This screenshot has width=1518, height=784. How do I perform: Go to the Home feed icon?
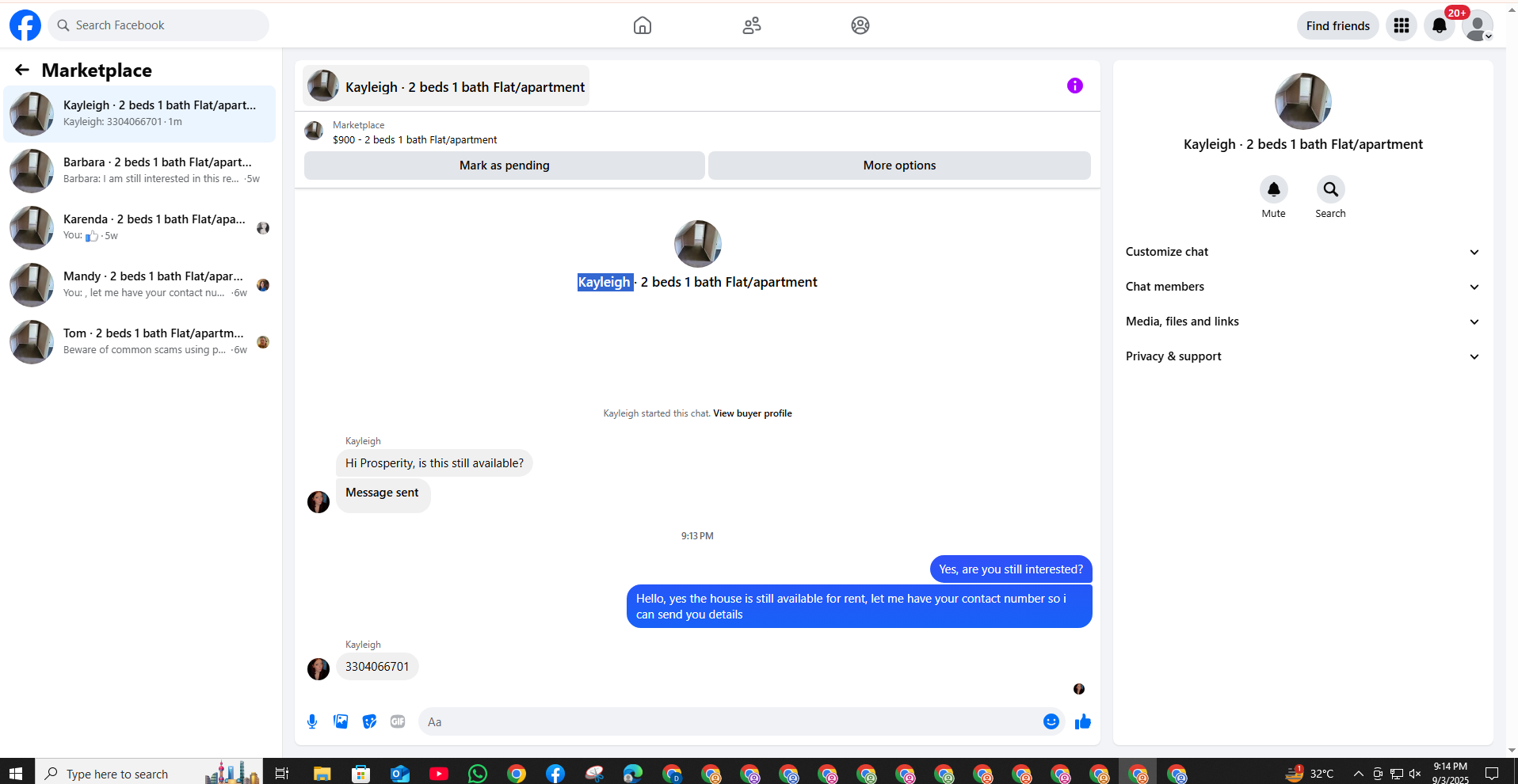pyautogui.click(x=643, y=25)
